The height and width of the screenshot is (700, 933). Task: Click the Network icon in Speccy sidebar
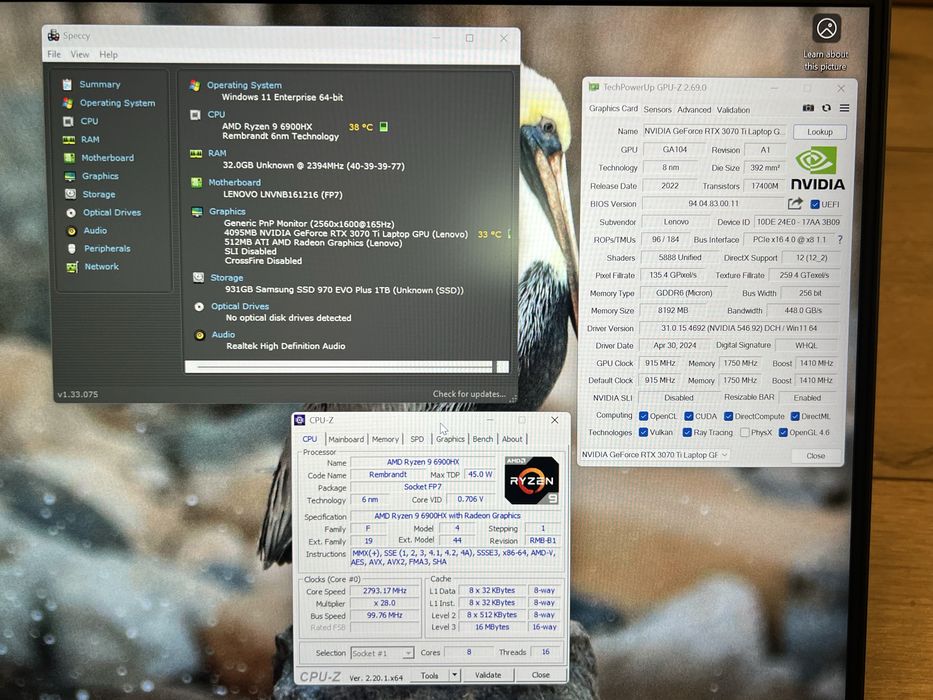(x=73, y=267)
